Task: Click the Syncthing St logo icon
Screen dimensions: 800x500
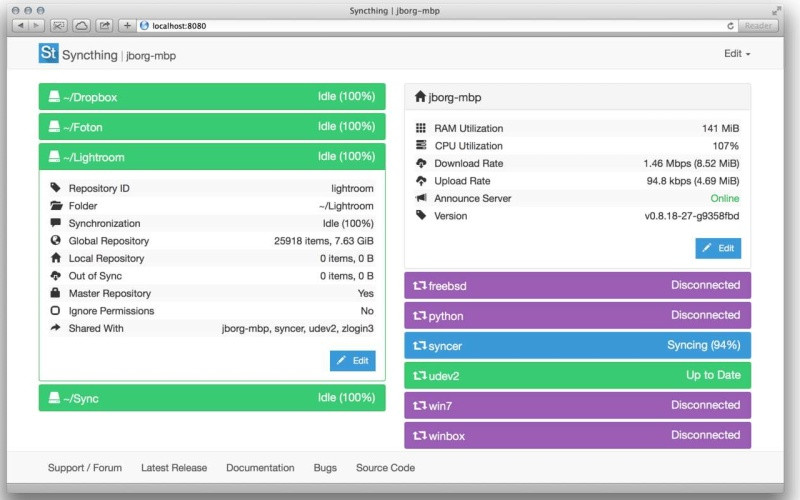Action: coord(48,53)
